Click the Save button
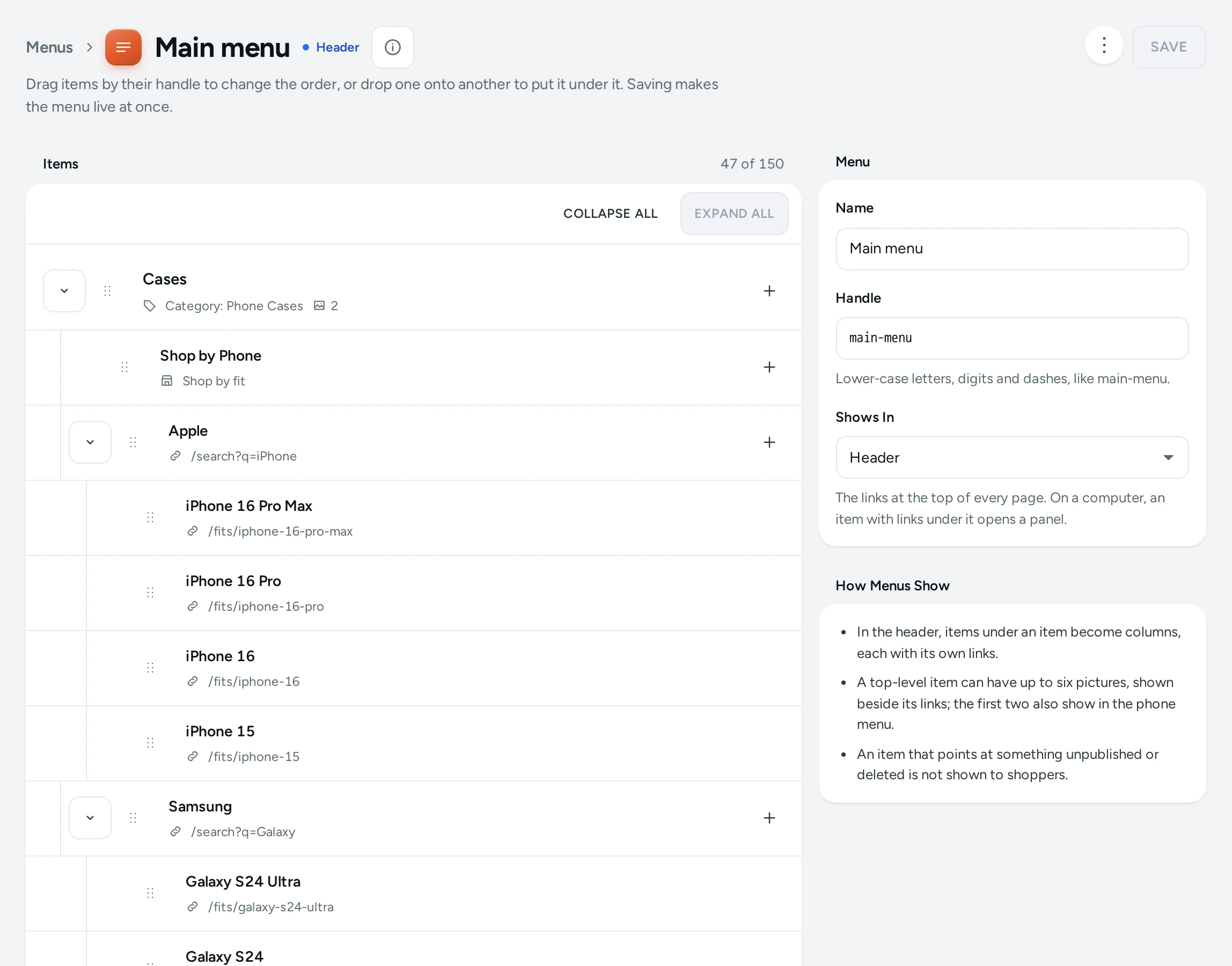This screenshot has width=1232, height=966. click(1169, 47)
